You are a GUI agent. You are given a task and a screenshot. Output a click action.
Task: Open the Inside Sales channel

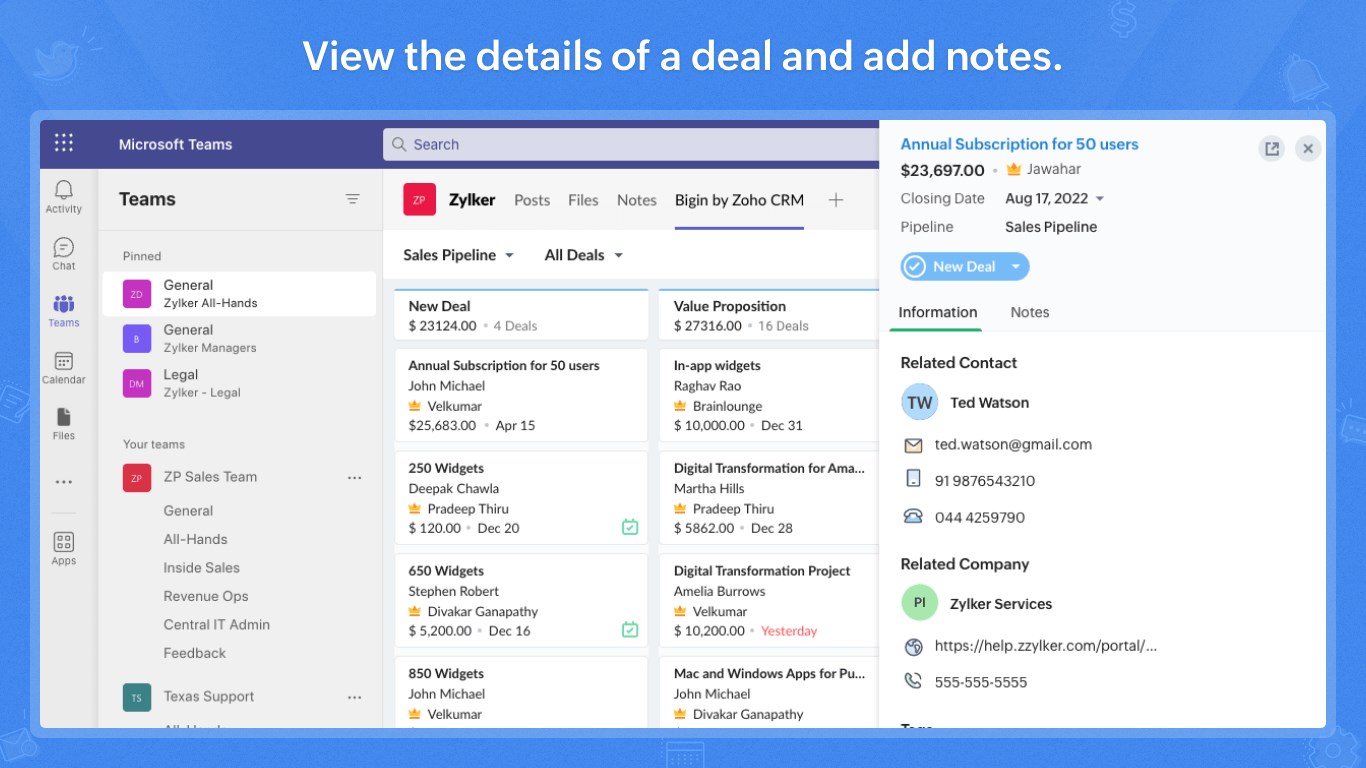click(201, 568)
